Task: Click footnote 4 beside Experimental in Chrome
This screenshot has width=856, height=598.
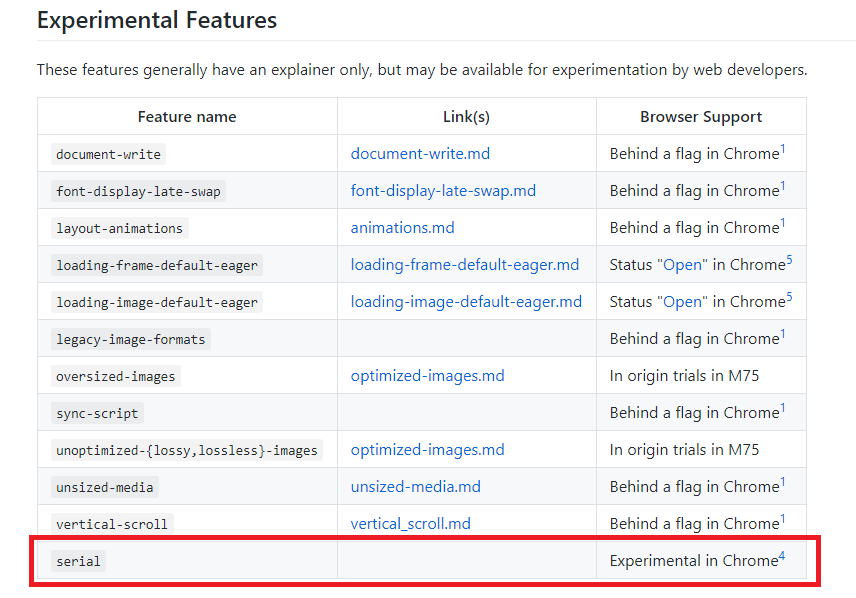Action: tap(782, 556)
